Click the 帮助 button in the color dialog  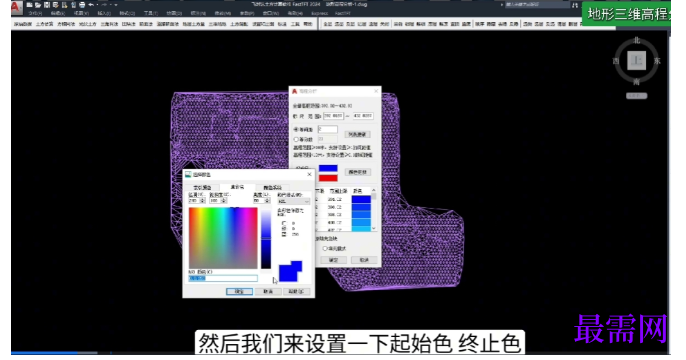[x=297, y=291]
